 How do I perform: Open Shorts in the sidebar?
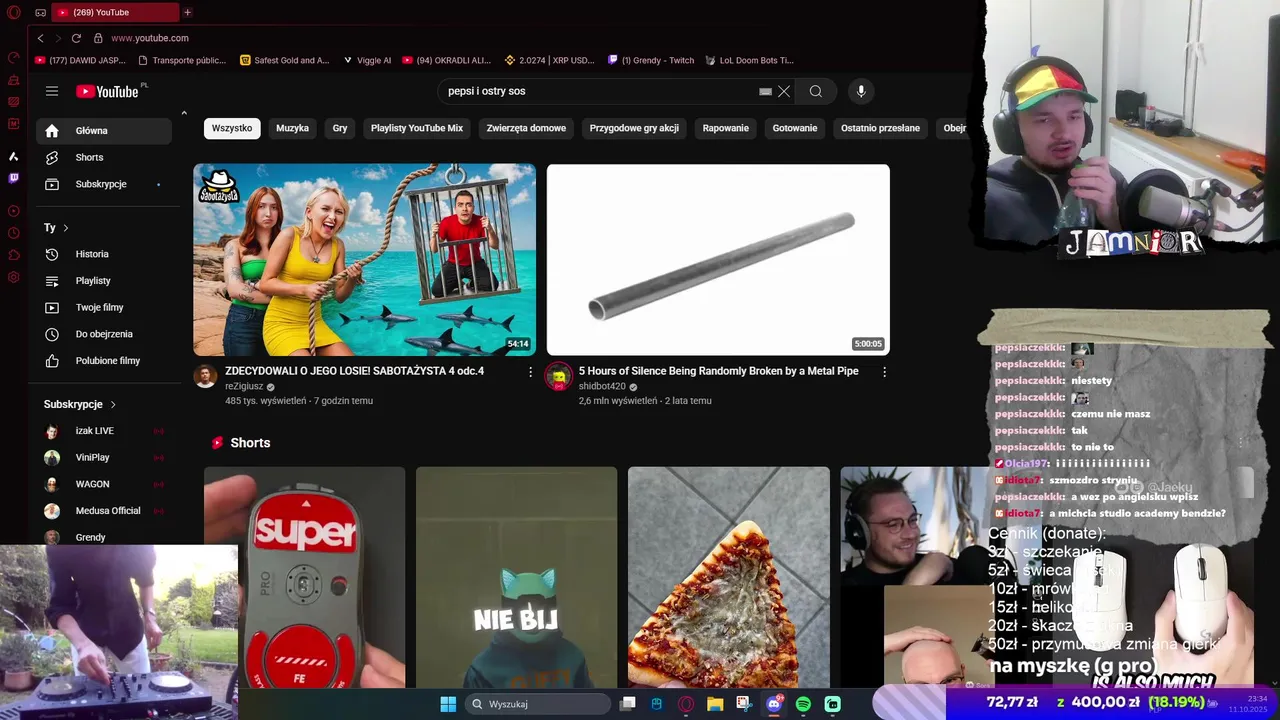pos(104,158)
